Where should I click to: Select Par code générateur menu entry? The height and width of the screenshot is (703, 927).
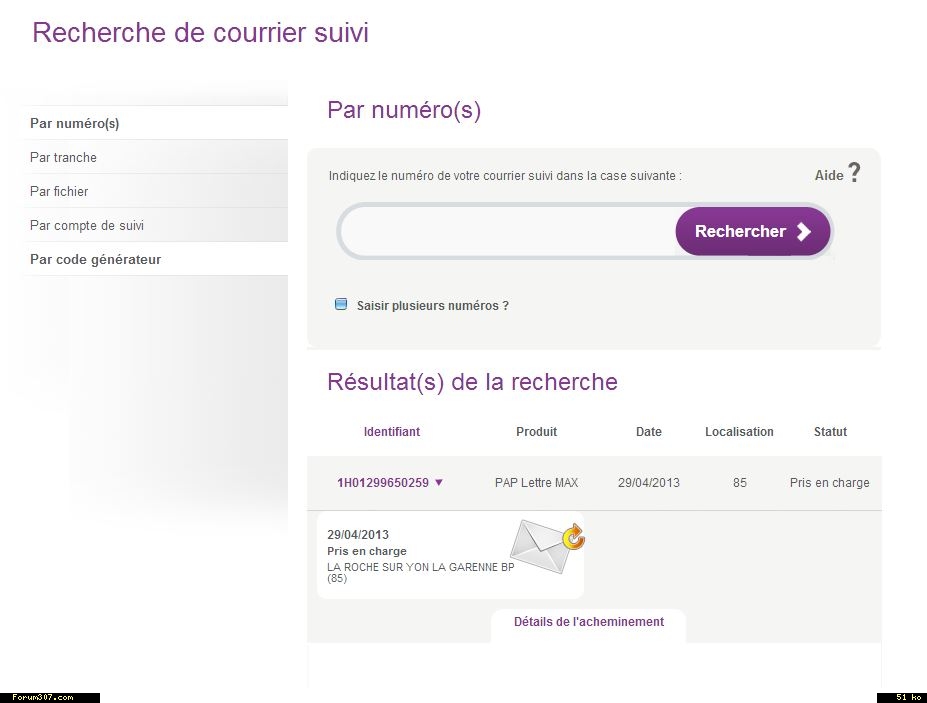tap(95, 259)
